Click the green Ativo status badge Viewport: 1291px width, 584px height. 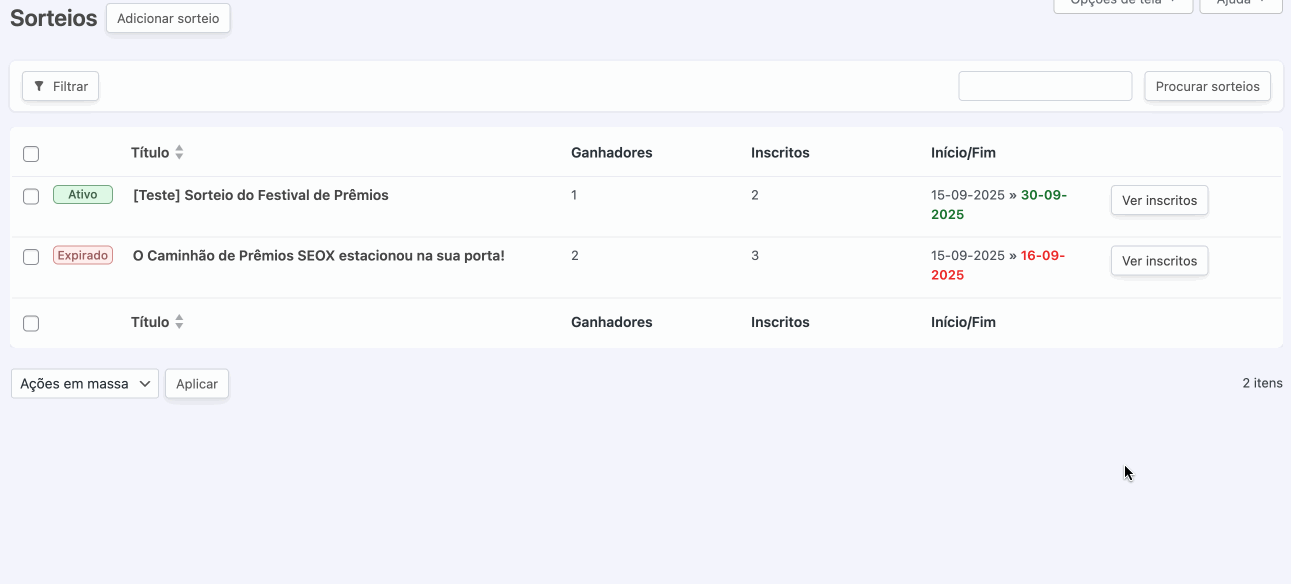coord(83,195)
